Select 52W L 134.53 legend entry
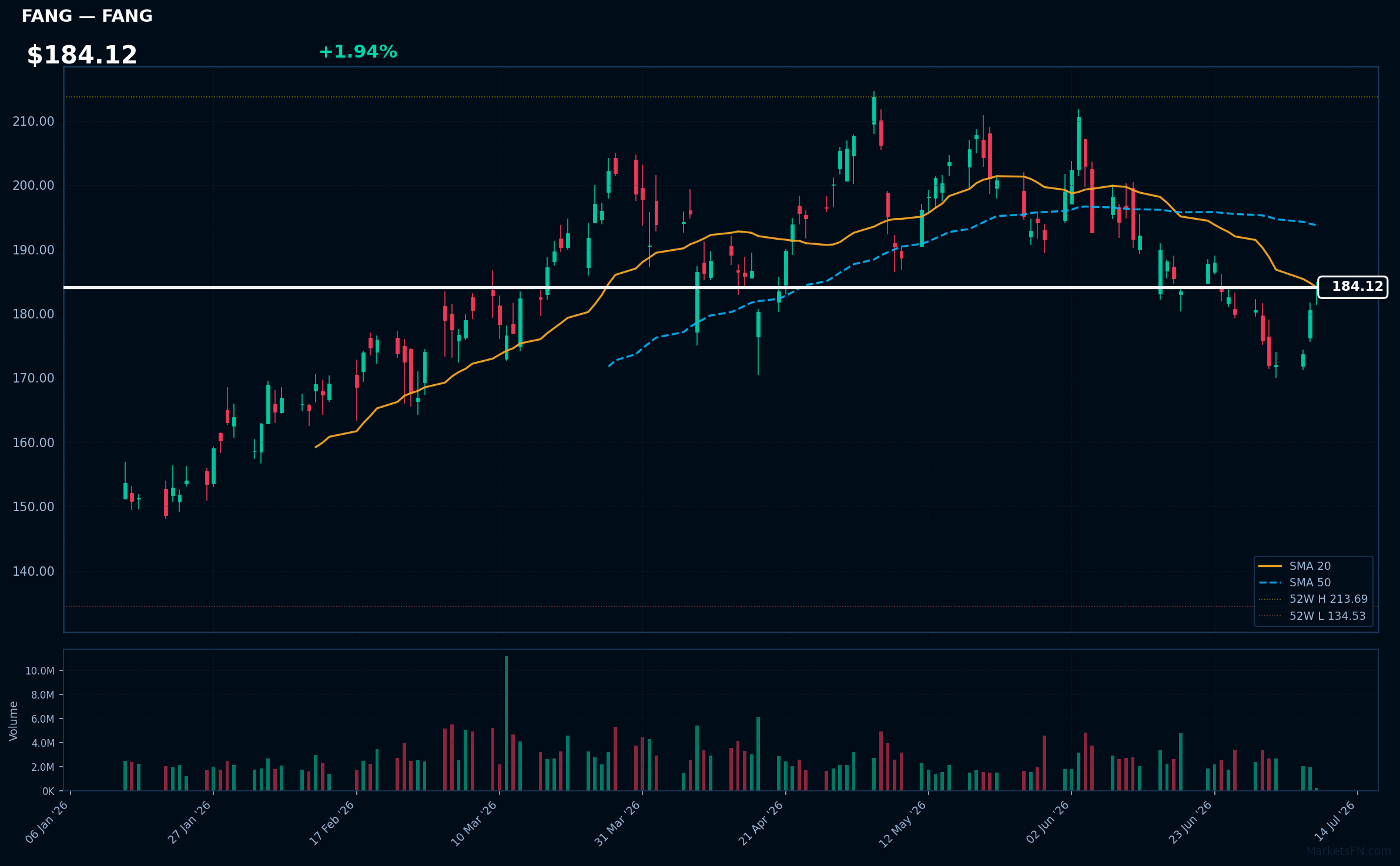The height and width of the screenshot is (866, 1400). [1312, 616]
